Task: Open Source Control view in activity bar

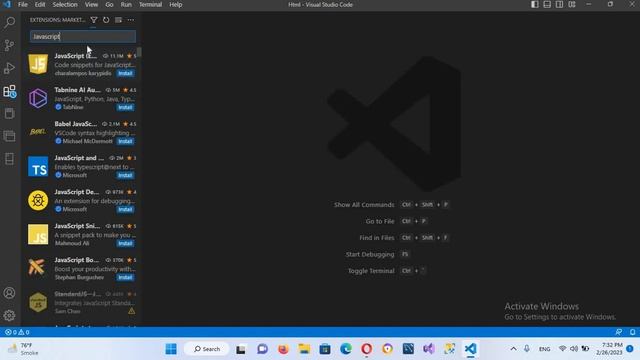Action: (x=9, y=45)
